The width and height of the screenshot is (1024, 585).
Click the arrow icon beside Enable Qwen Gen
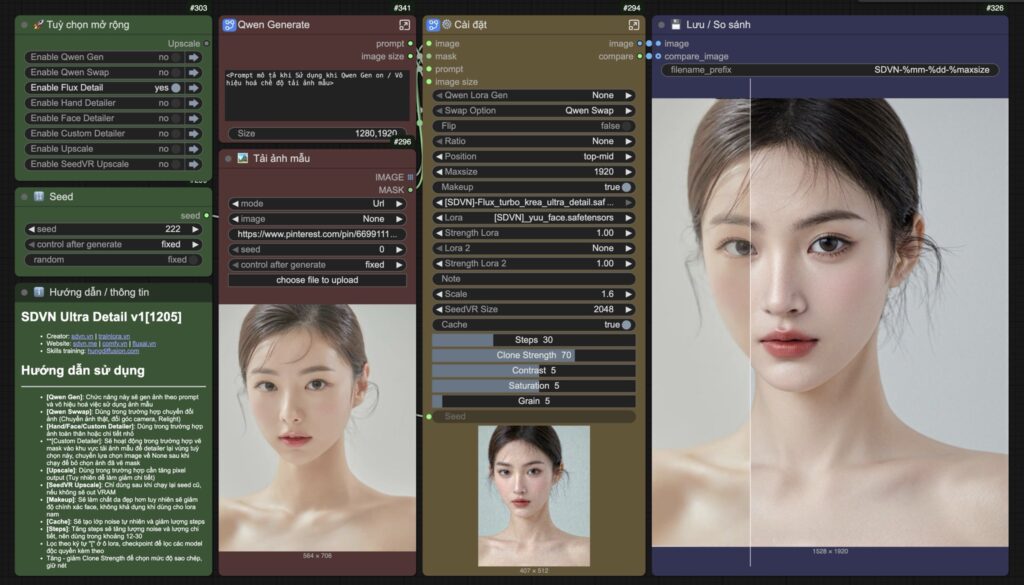tap(194, 58)
